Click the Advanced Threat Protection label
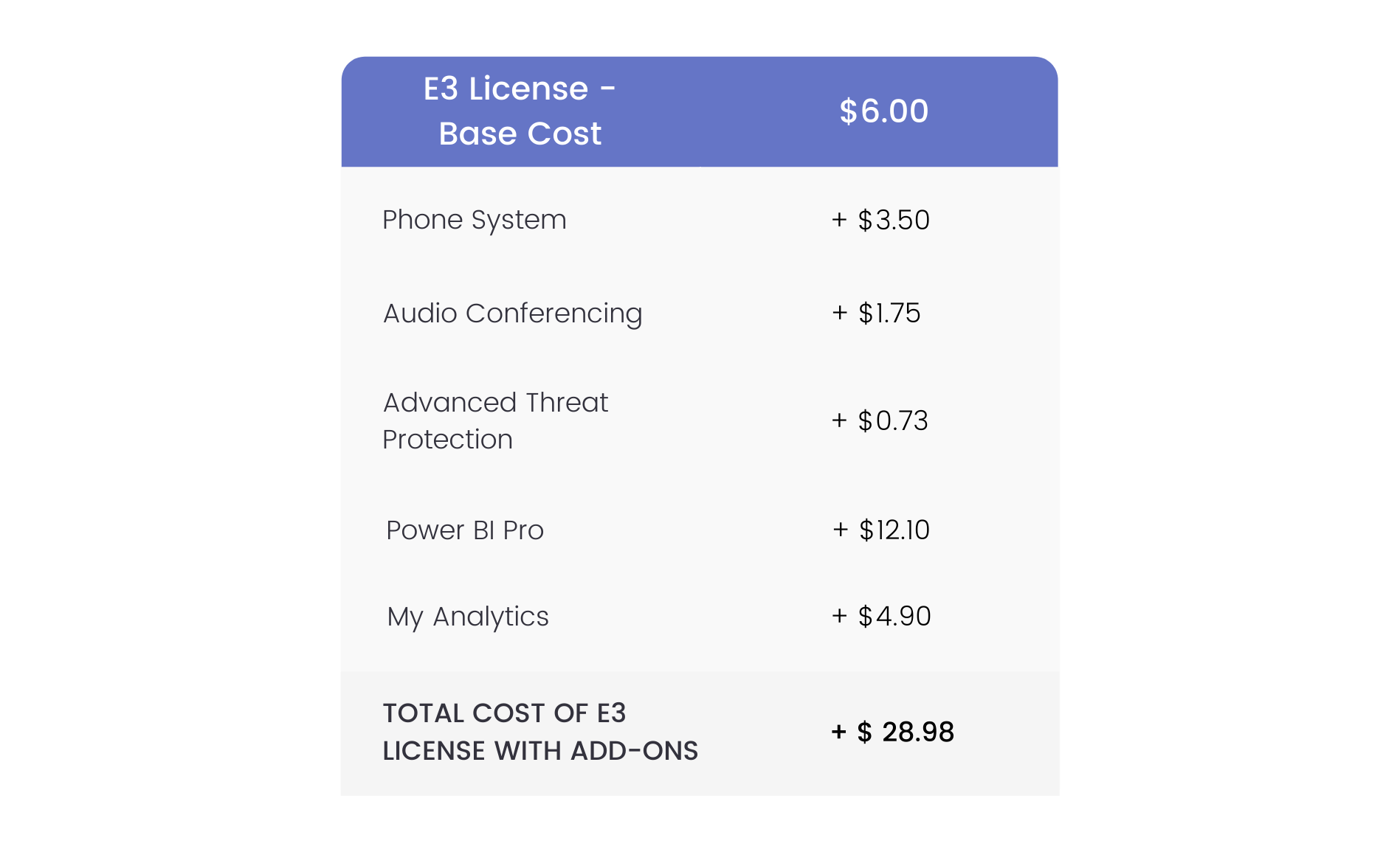The height and width of the screenshot is (852, 1400). click(494, 420)
